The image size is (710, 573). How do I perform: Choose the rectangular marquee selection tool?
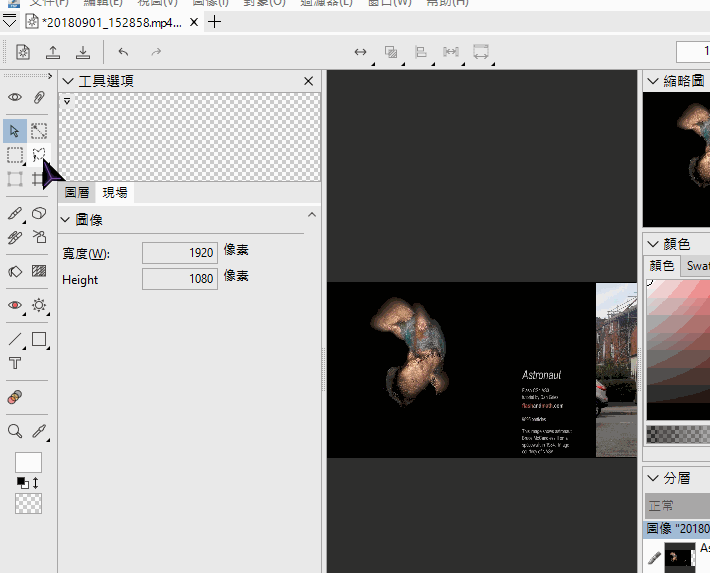point(15,155)
